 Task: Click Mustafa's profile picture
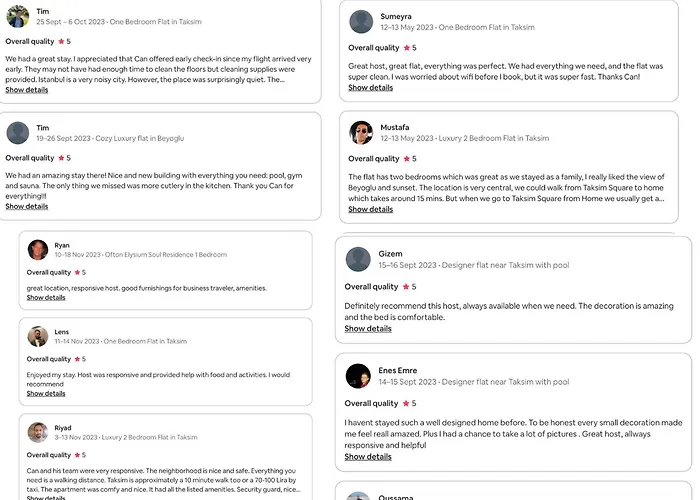pos(361,132)
